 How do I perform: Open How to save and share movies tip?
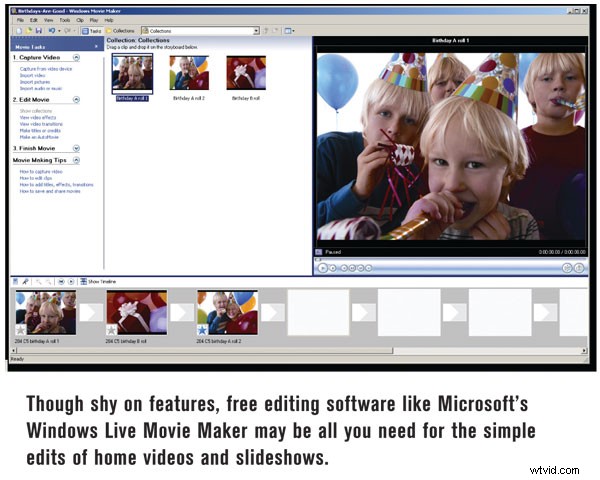click(50, 191)
